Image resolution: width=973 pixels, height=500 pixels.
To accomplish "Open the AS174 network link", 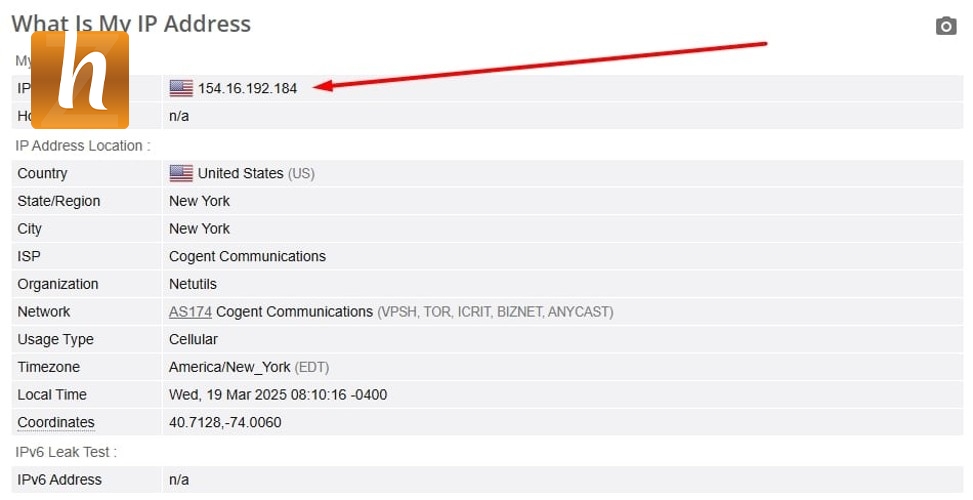I will coord(190,312).
